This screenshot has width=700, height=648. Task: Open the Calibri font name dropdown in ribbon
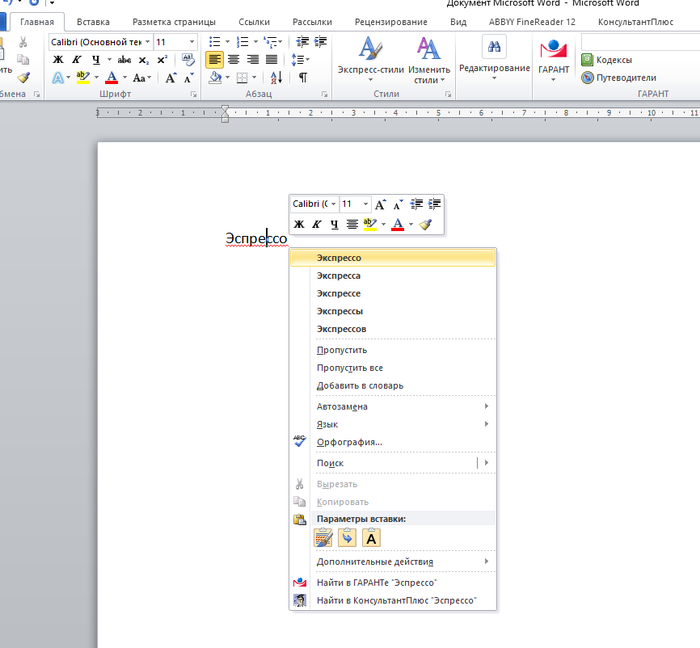(x=147, y=42)
